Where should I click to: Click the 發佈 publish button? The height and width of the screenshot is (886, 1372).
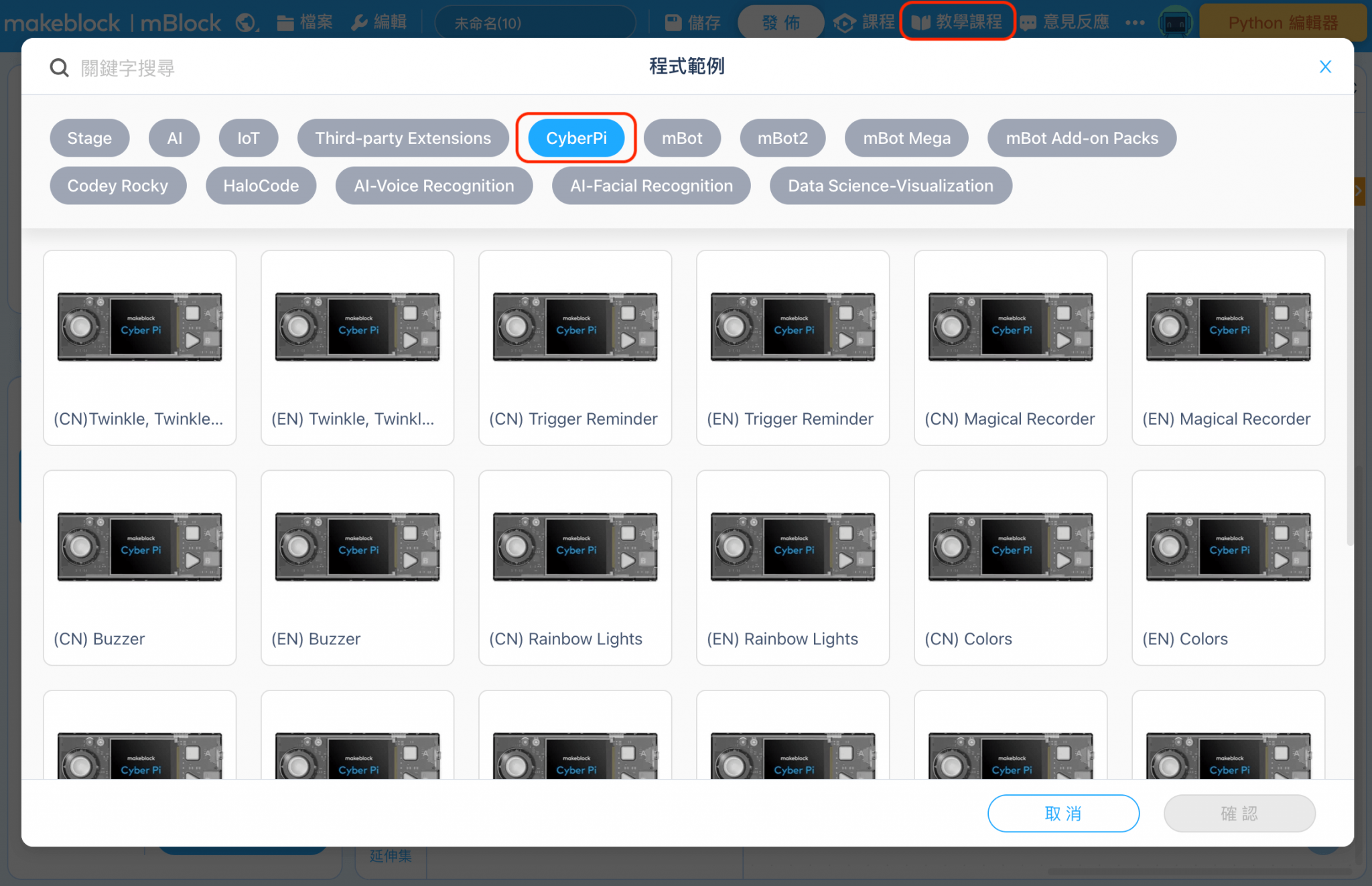(780, 22)
